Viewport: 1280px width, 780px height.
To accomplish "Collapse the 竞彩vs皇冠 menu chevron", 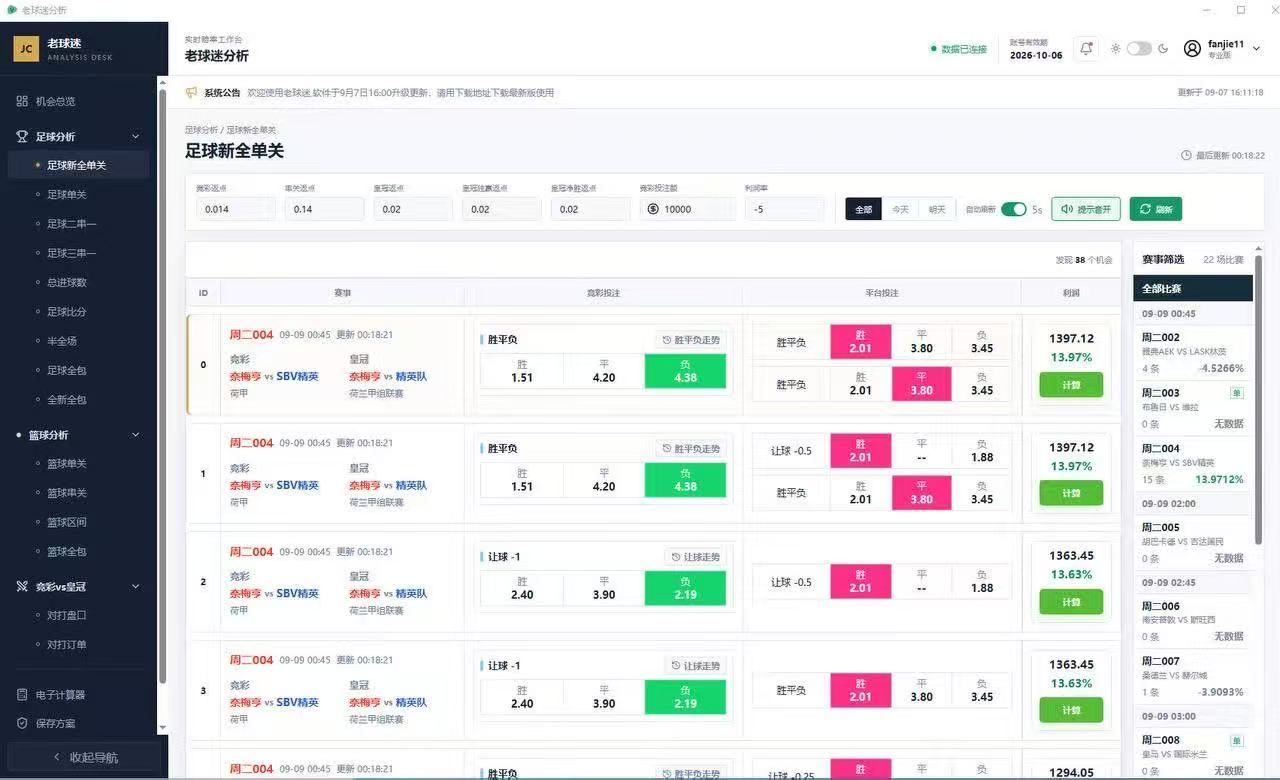I will tap(136, 586).
